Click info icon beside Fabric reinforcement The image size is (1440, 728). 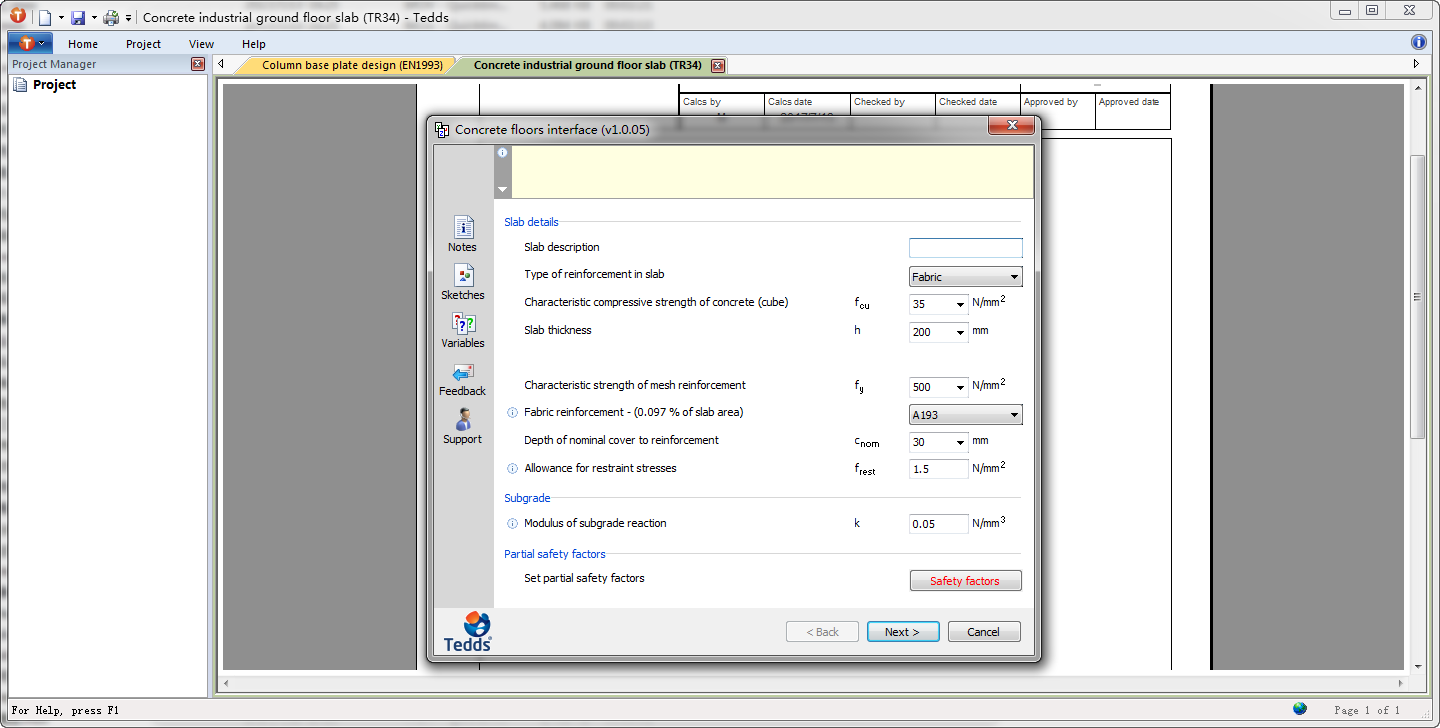click(x=512, y=413)
